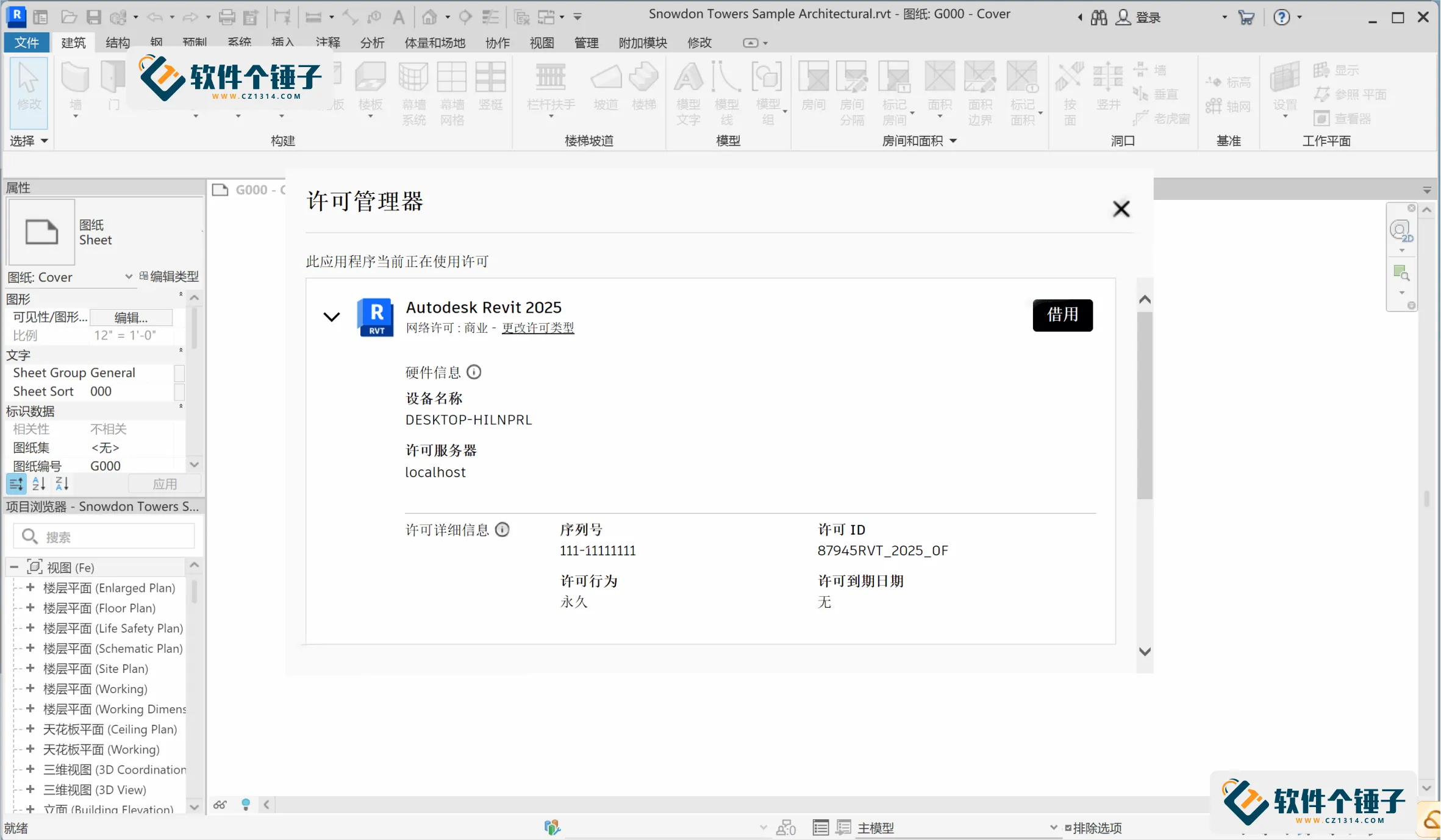This screenshot has width=1441, height=840.
Task: Click the Text tool icon in quick access toolbar
Action: point(398,17)
